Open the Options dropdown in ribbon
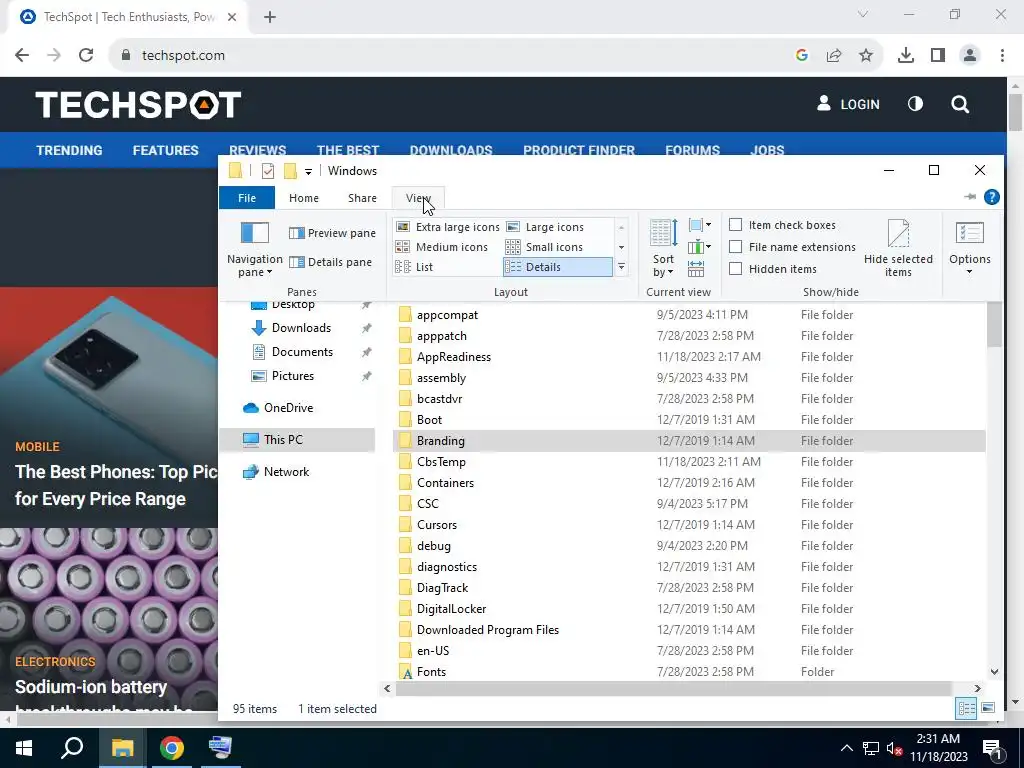 970,250
